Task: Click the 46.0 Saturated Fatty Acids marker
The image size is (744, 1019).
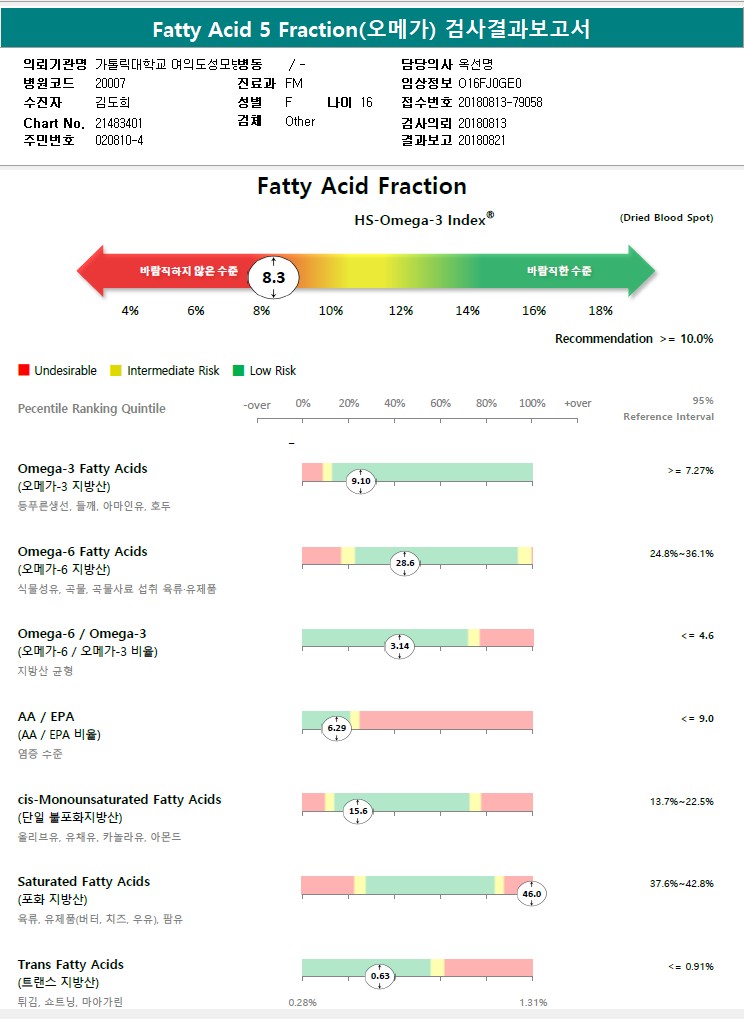Action: pos(532,894)
